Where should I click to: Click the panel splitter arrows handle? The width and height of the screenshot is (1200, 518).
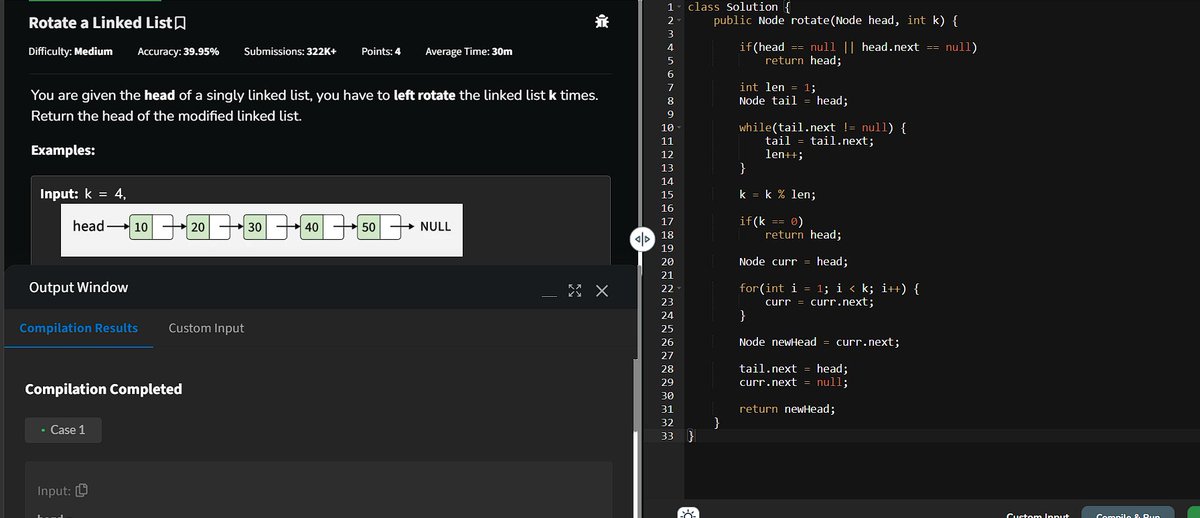pos(642,239)
